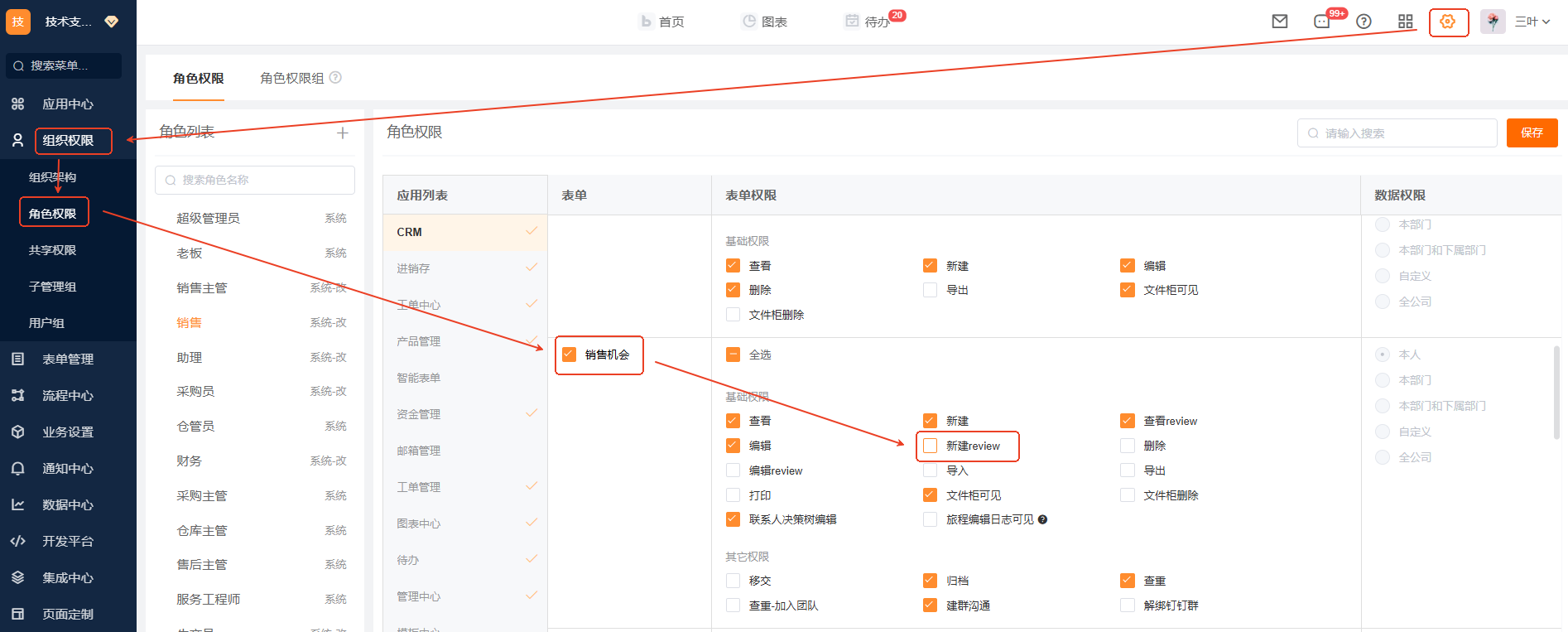
Task: Open the apps grid icon in header
Action: pos(1406,22)
